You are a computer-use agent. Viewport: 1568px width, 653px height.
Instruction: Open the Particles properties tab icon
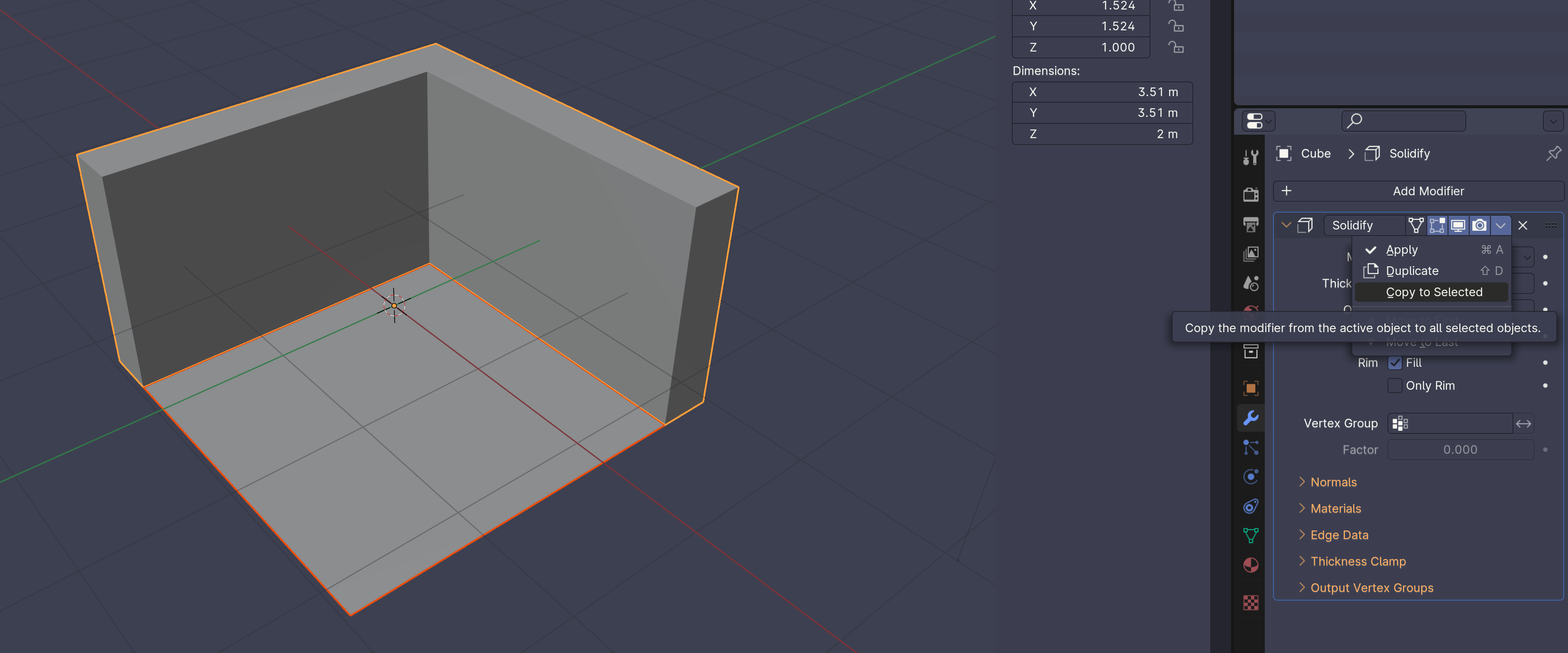click(1250, 447)
